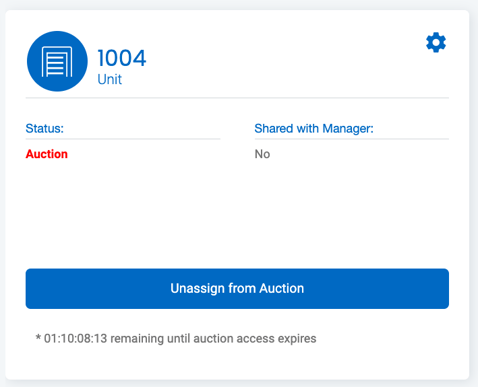The image size is (478, 387).
Task: Click the Status: label
Action: tap(45, 128)
